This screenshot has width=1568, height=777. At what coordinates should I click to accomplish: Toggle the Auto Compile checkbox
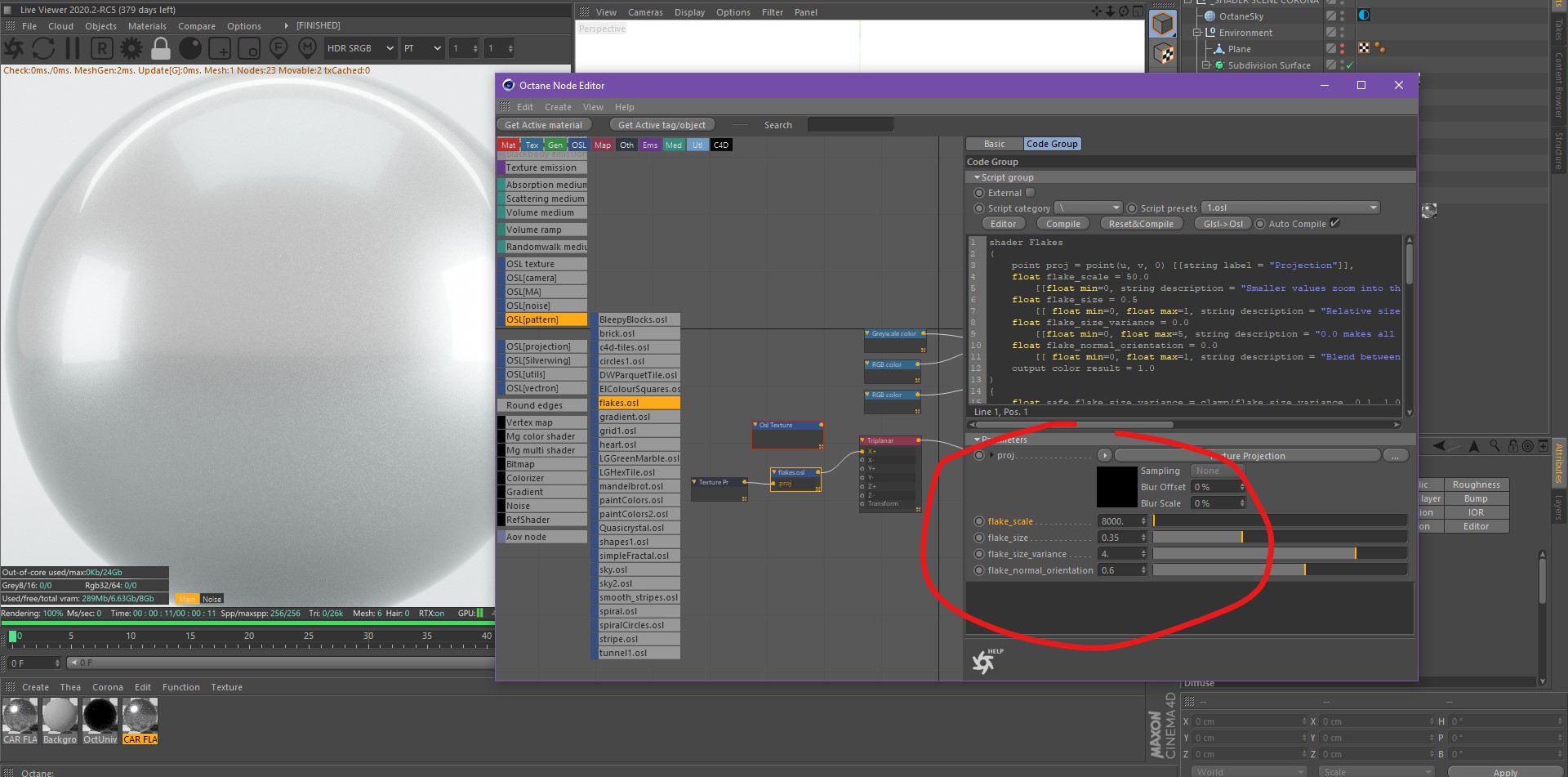[x=1335, y=223]
